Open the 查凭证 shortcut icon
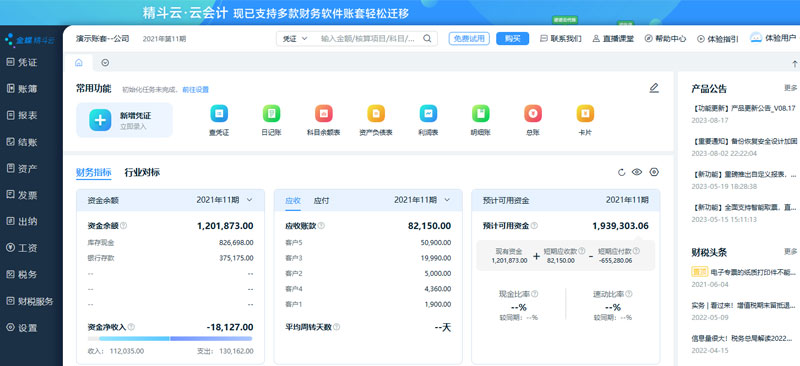The image size is (800, 366). [x=219, y=113]
